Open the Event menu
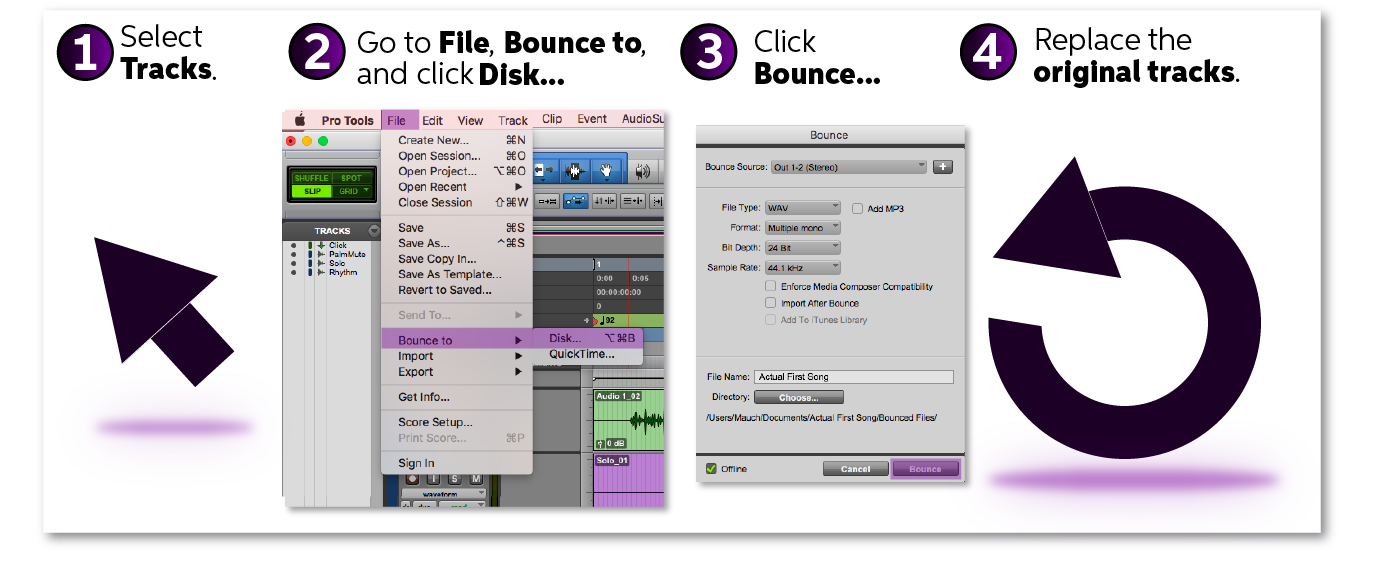This screenshot has height=586, width=1375. point(592,119)
